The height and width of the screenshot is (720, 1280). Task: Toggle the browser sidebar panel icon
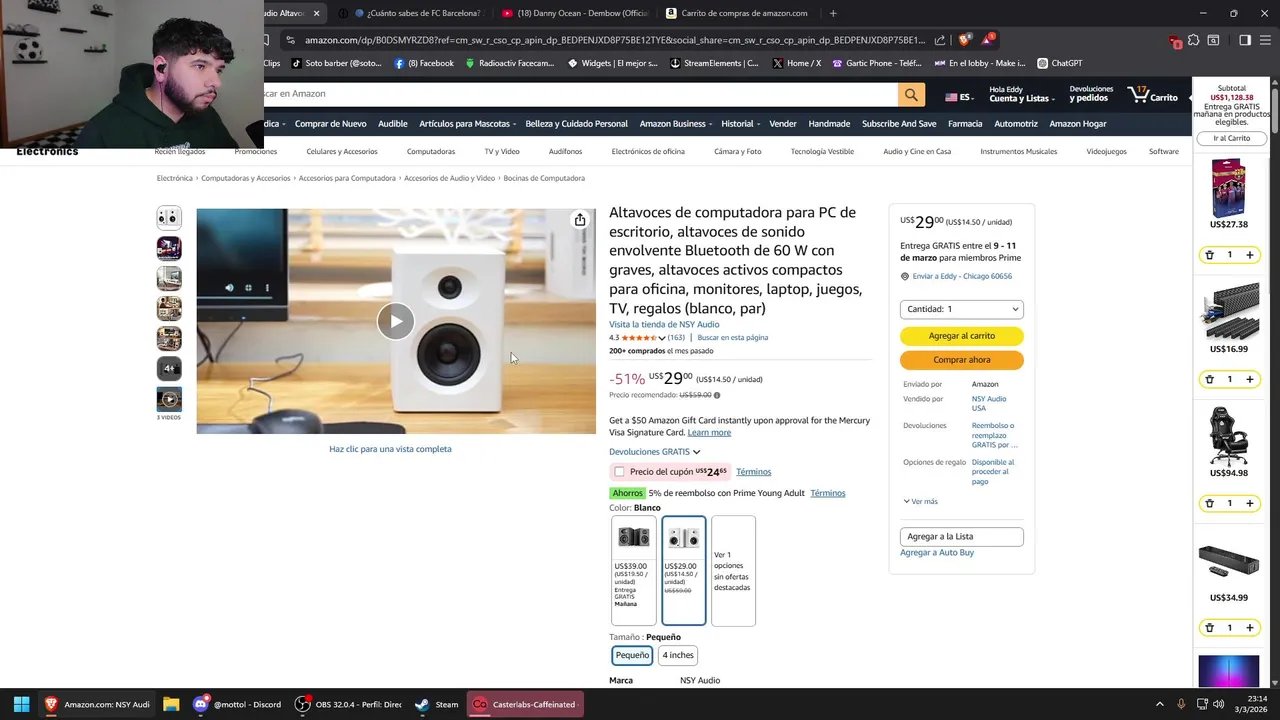click(1245, 40)
